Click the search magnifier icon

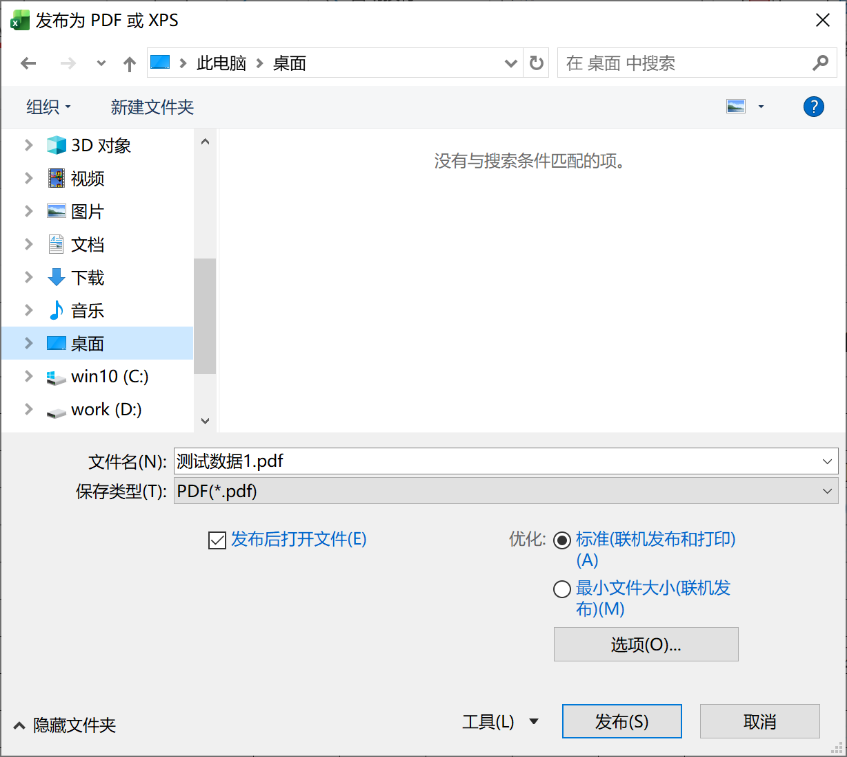[x=820, y=63]
